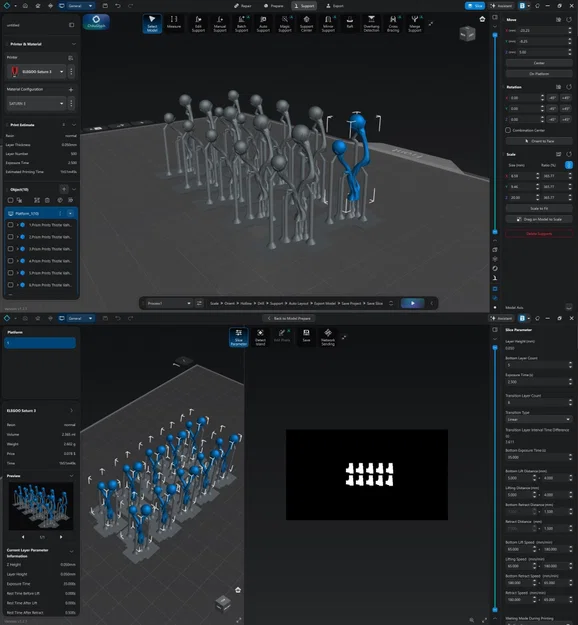Select the Measure tool
This screenshot has height=625, width=578.
174,22
